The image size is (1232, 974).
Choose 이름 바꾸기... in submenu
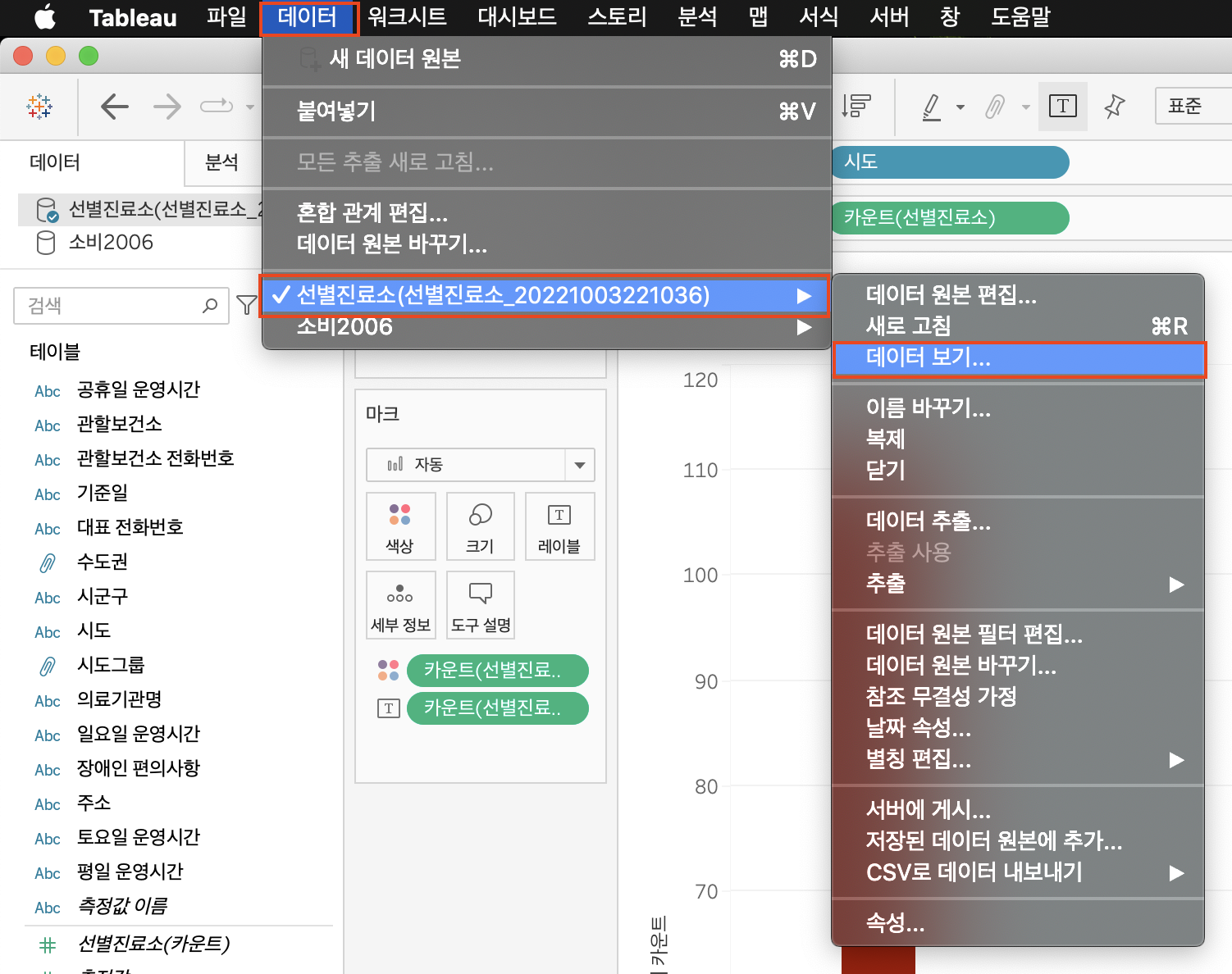tap(1019, 408)
